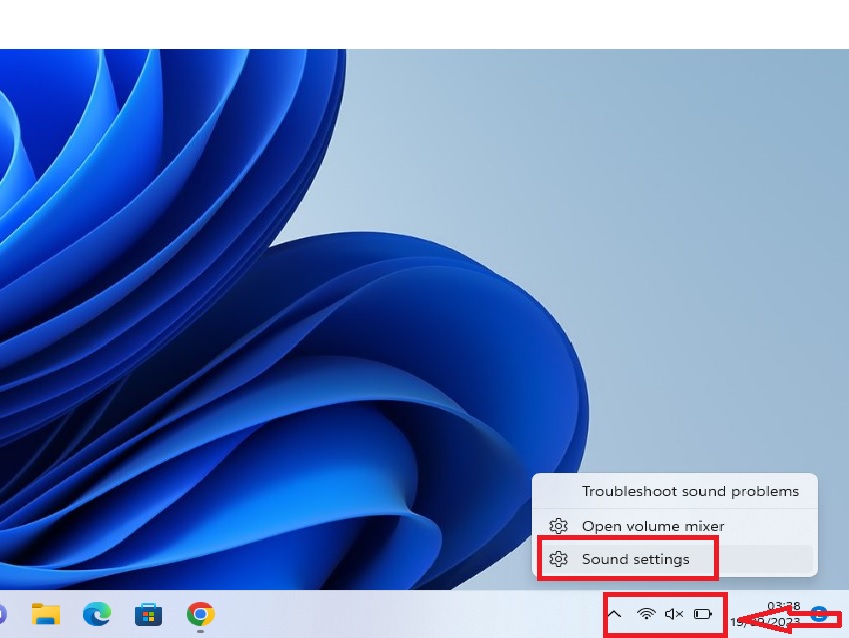Open Sound settings from the context menu

(635, 559)
